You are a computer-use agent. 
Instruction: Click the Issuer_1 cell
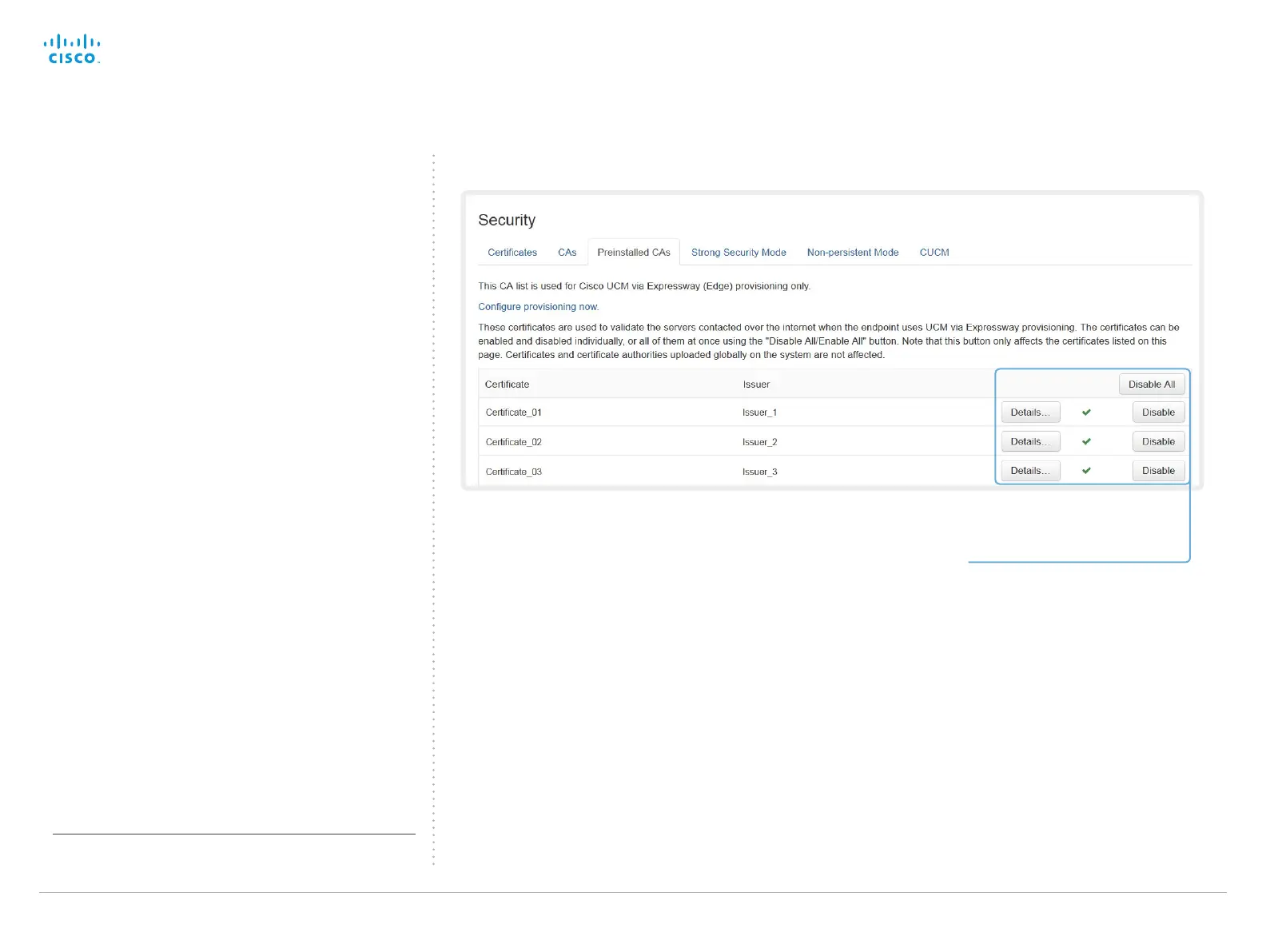[759, 412]
